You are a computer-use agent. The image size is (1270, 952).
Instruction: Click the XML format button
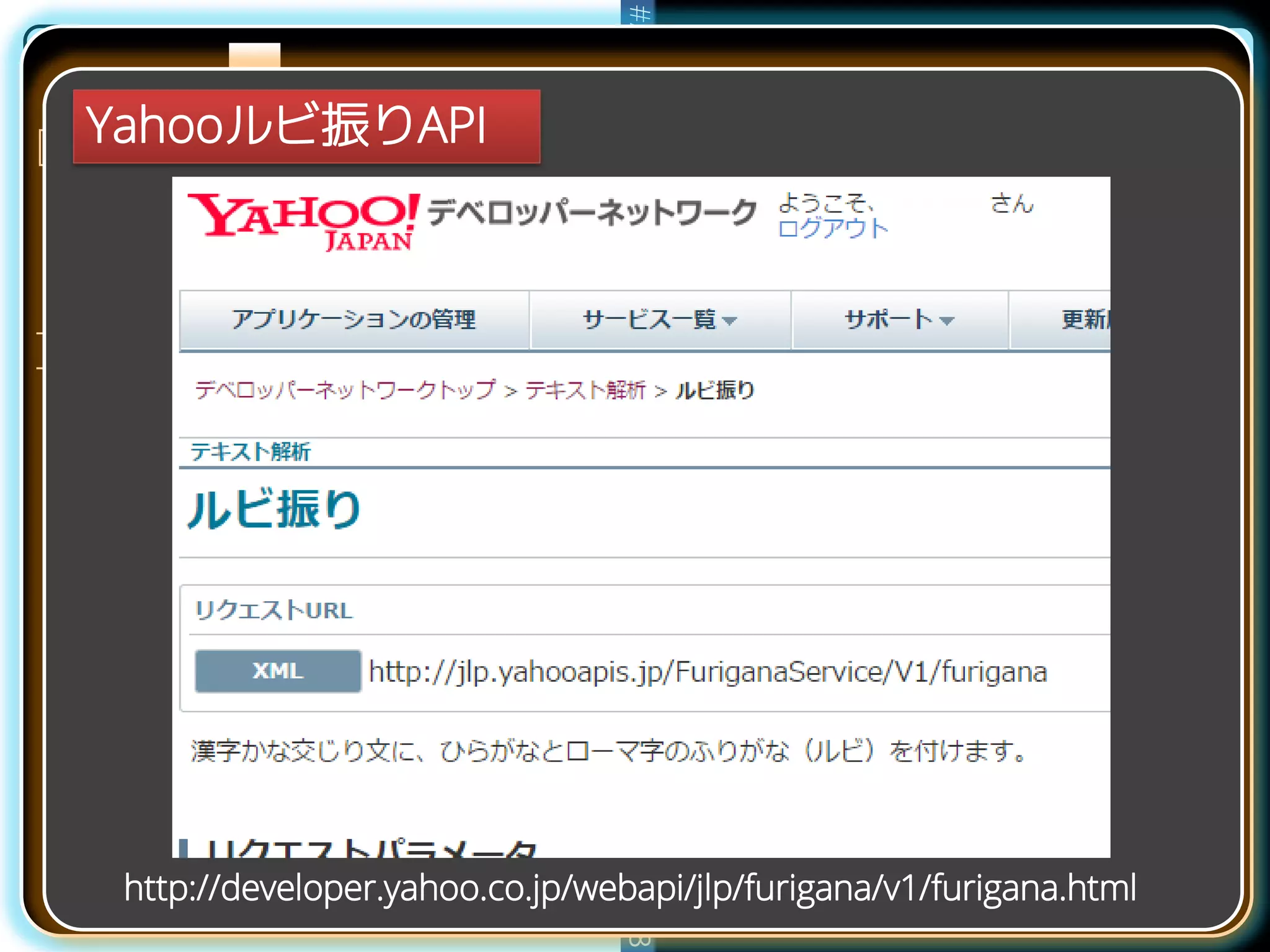278,671
